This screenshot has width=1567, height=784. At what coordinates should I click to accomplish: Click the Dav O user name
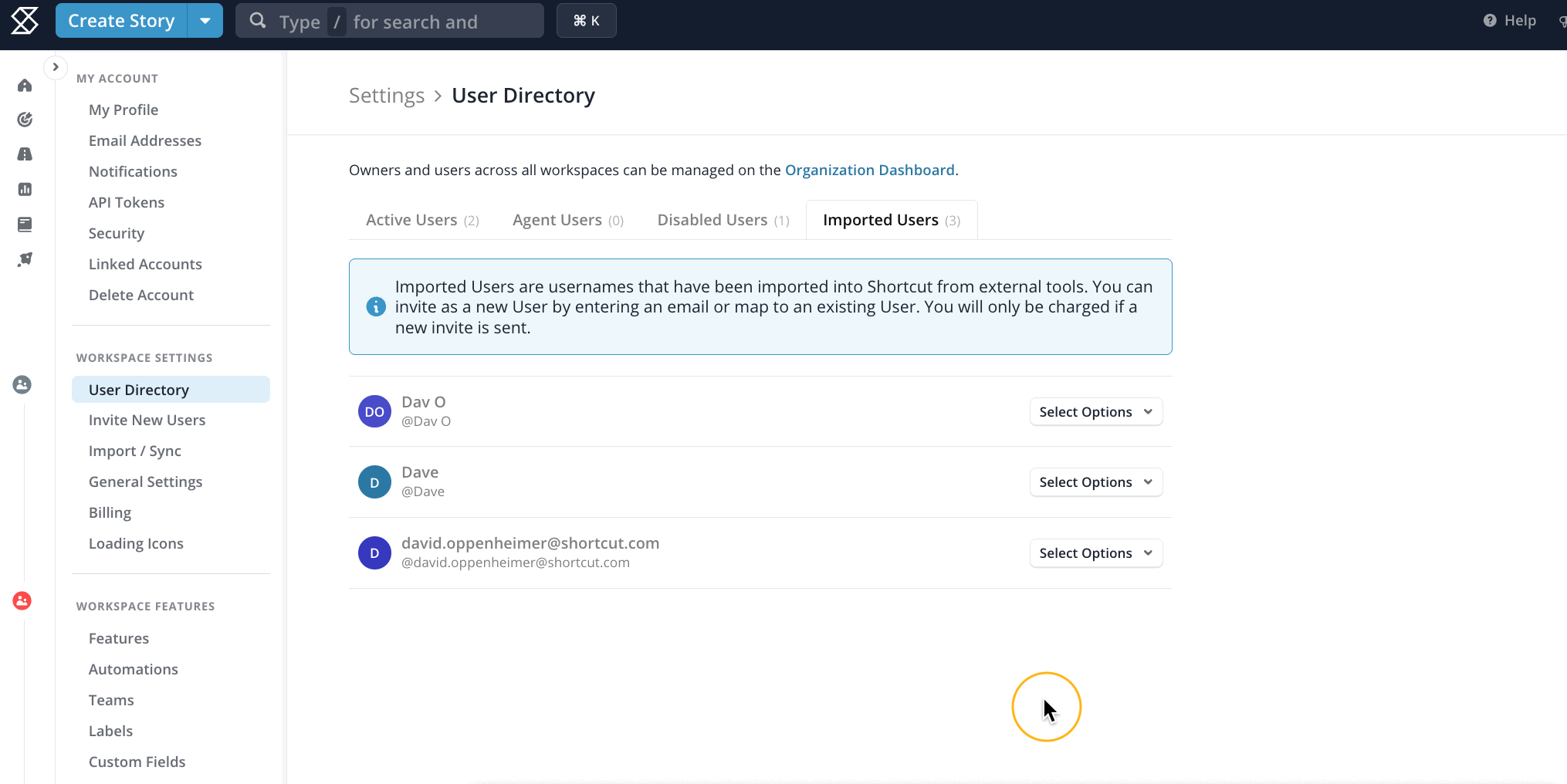424,402
